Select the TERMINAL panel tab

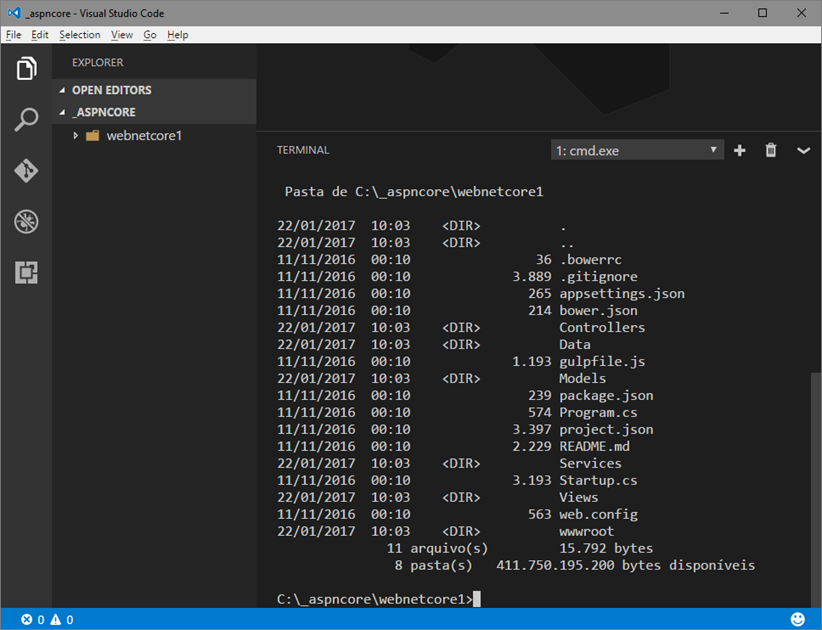click(303, 150)
